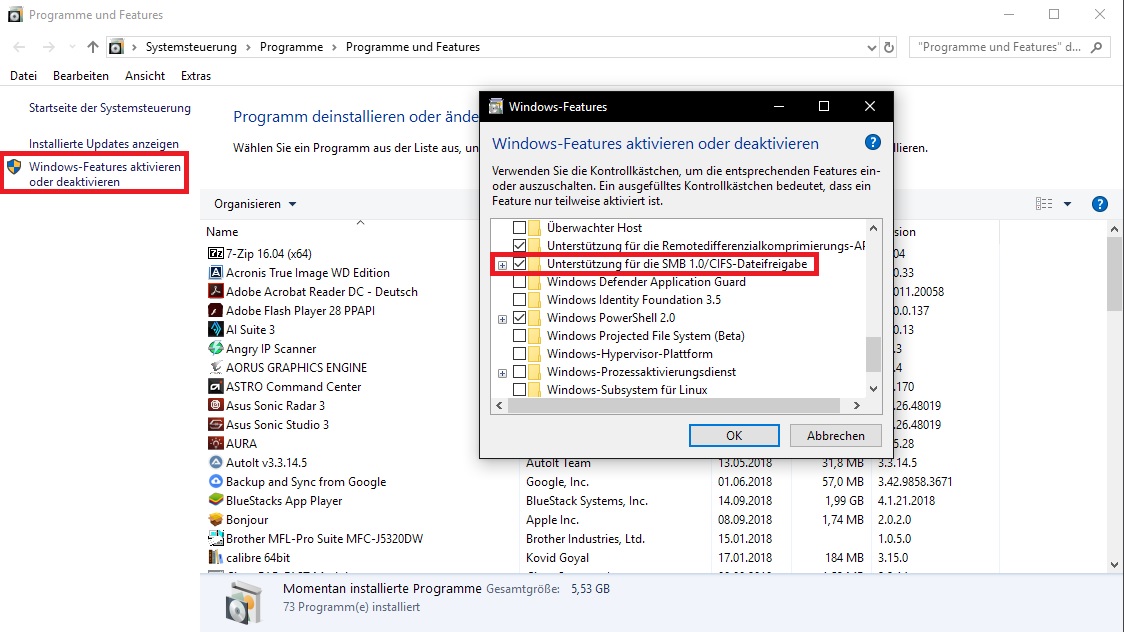The height and width of the screenshot is (632, 1124).
Task: Click the search magnifier icon
Action: [1096, 47]
